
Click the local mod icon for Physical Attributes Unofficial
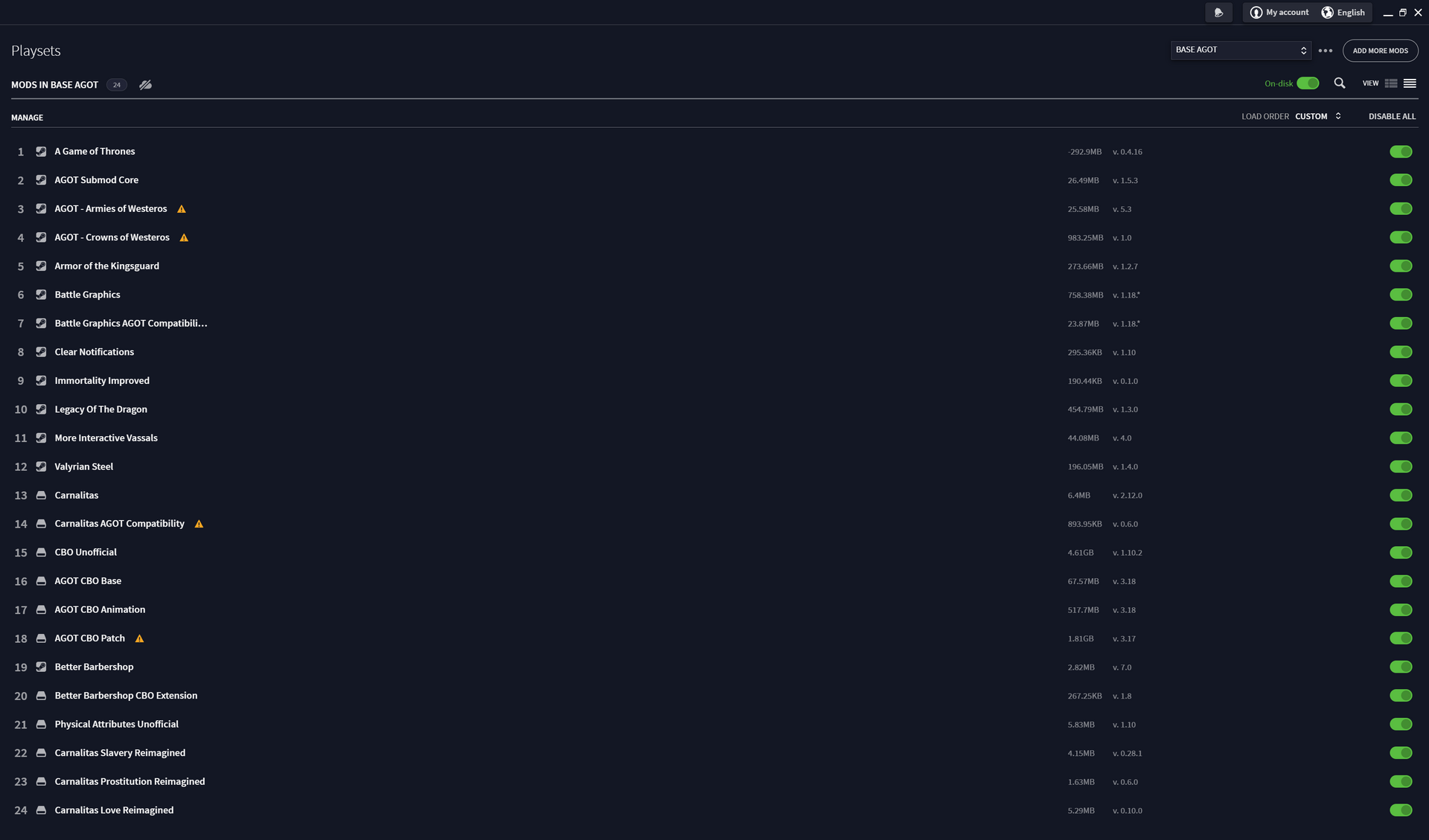[41, 725]
